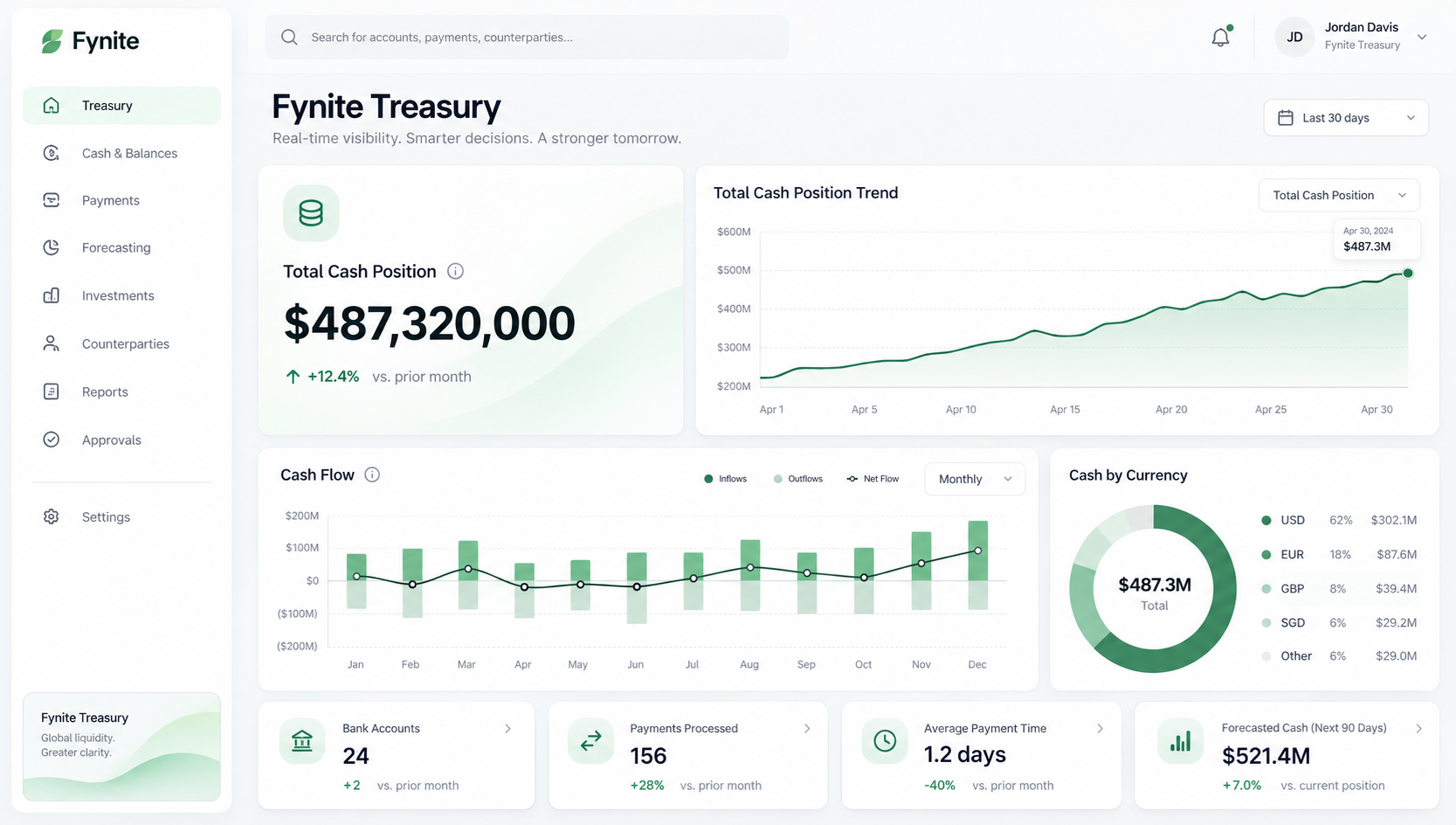Viewport: 1456px width, 825px height.
Task: Click the Counterparties person icon in sidebar
Action: [52, 343]
